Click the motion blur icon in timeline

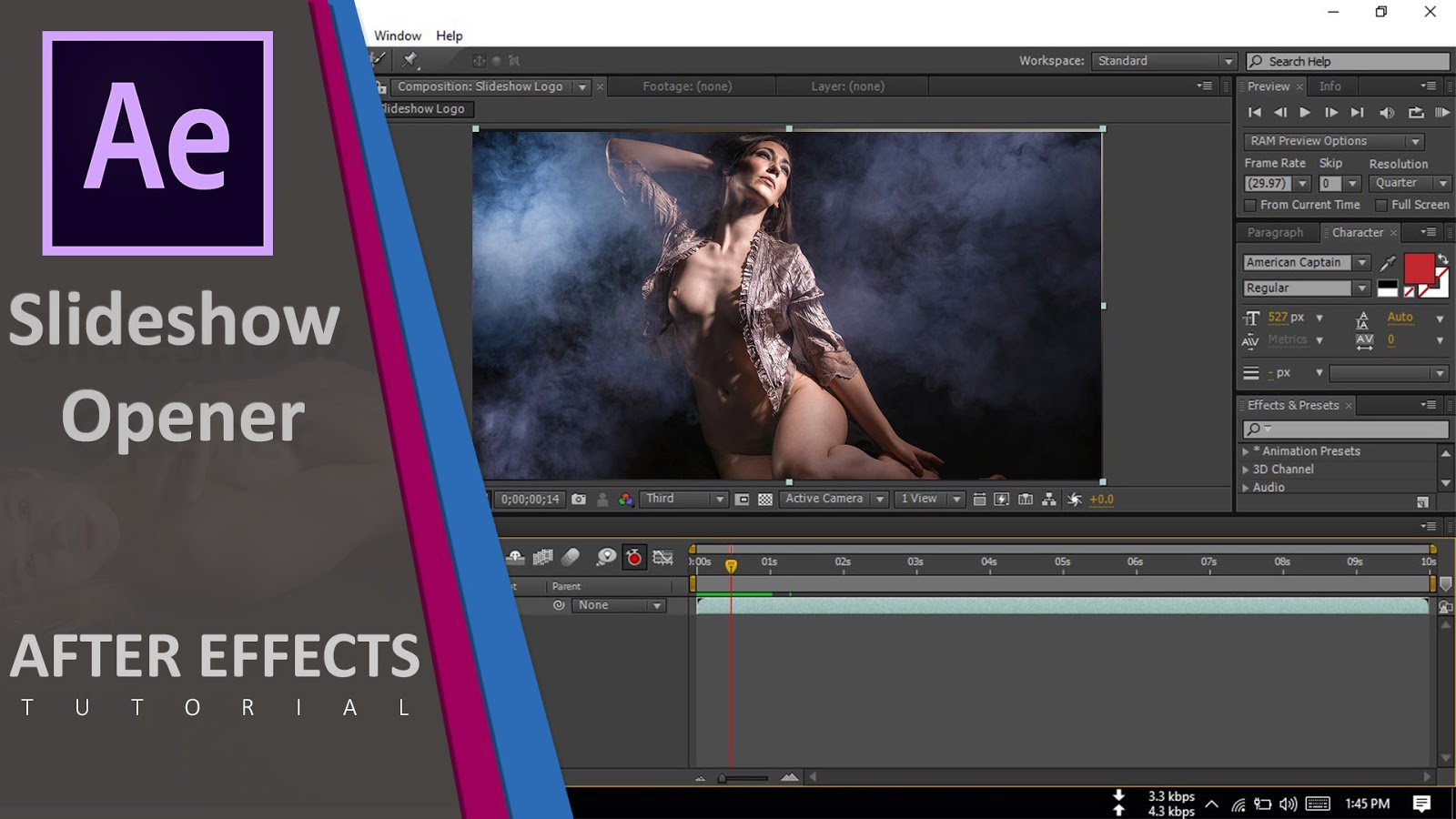pos(571,557)
